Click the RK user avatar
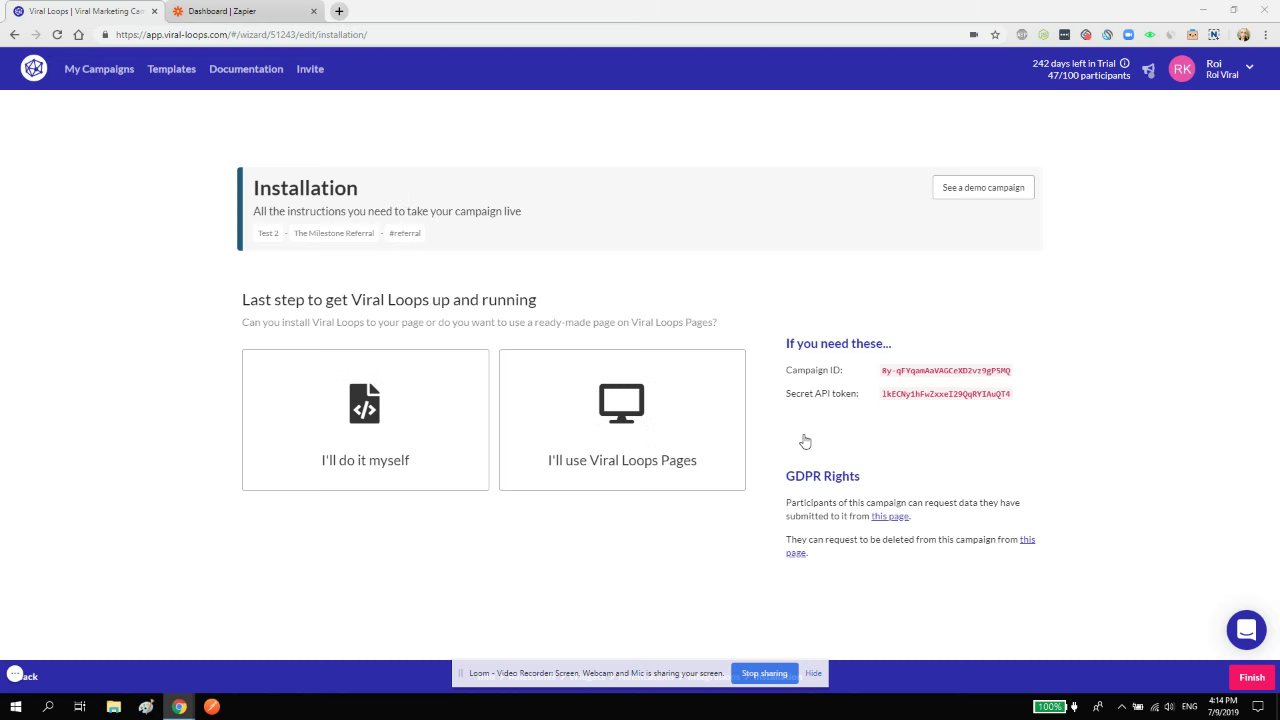This screenshot has width=1280, height=720. 1182,69
